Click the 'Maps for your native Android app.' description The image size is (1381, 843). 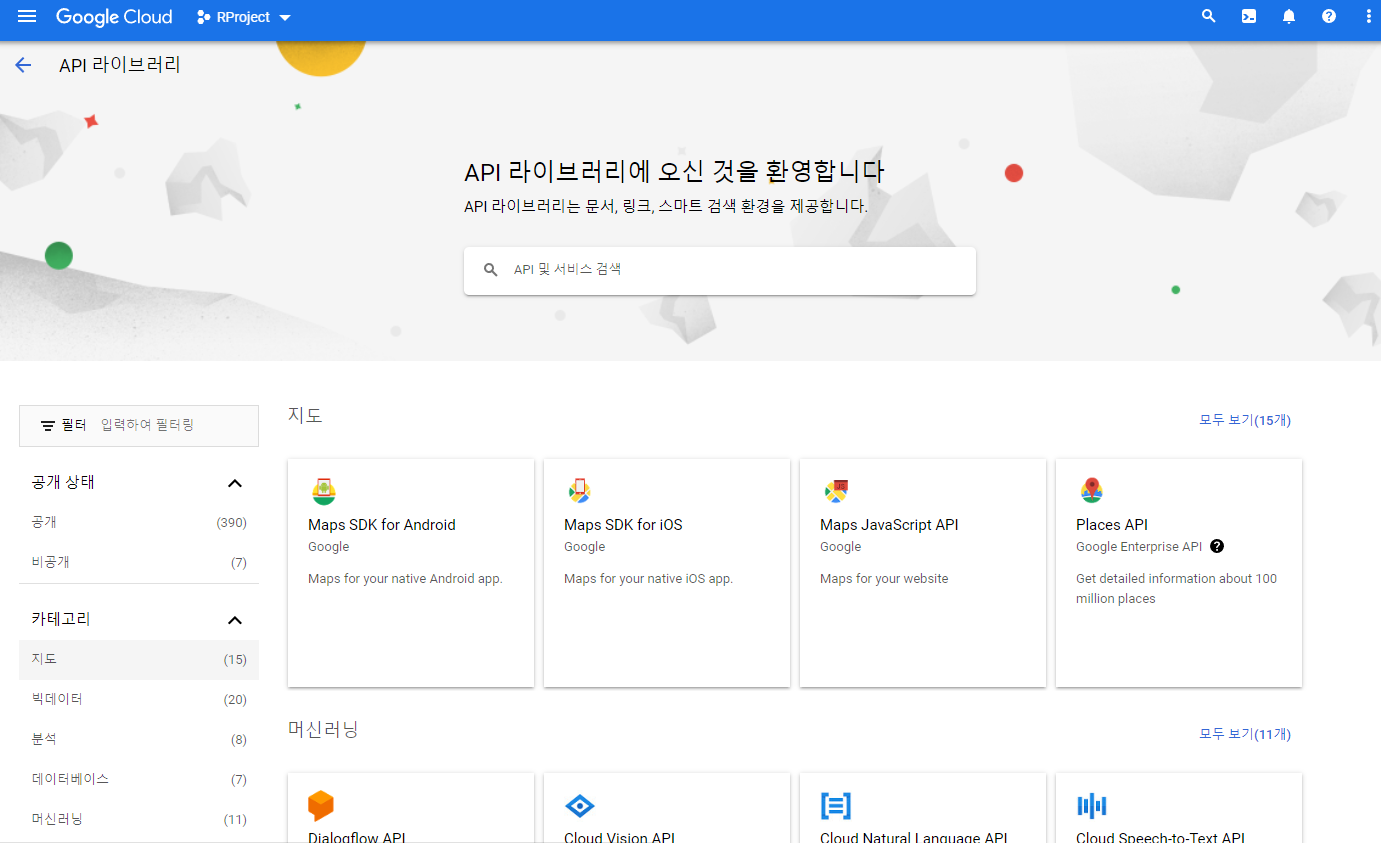(x=405, y=579)
